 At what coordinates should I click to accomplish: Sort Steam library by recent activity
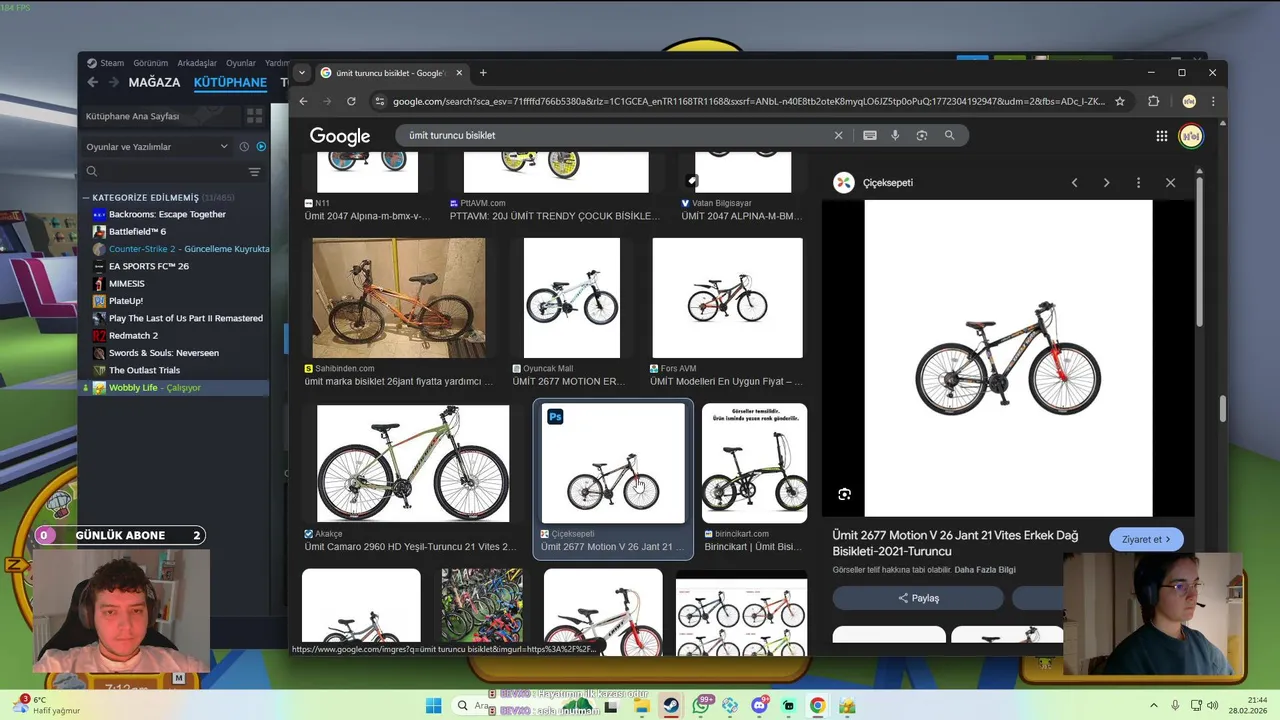tap(244, 147)
